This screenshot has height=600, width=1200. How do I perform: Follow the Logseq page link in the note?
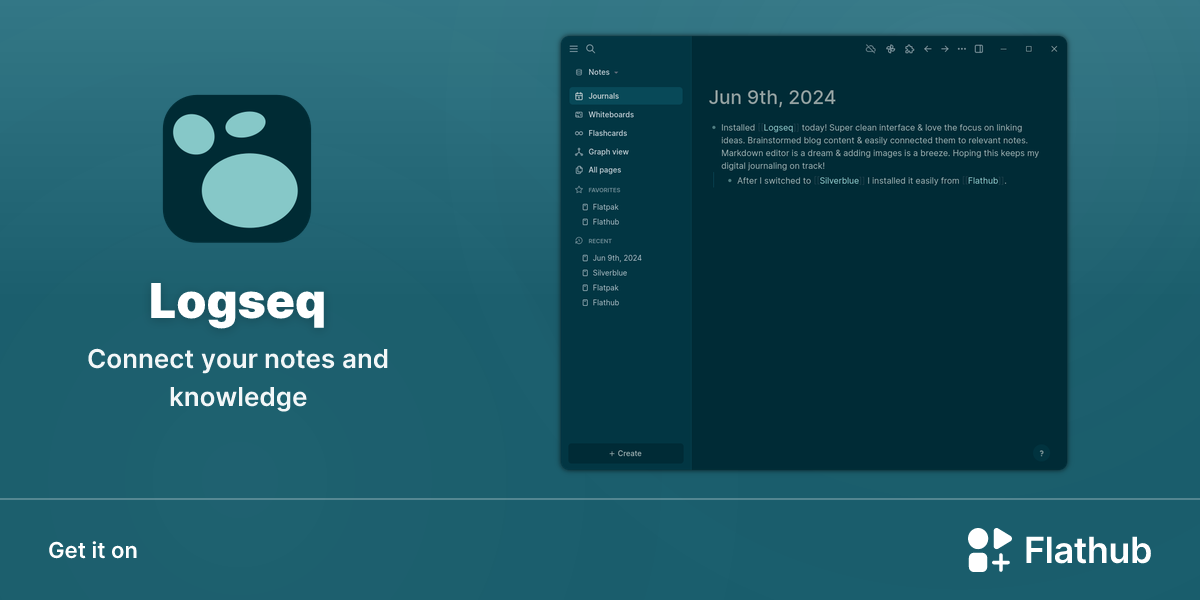click(x=778, y=128)
